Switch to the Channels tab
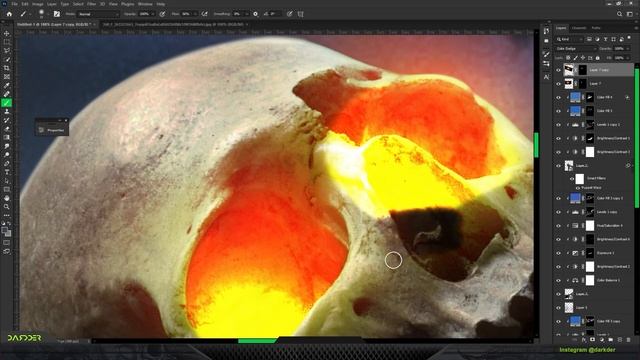 [x=579, y=28]
